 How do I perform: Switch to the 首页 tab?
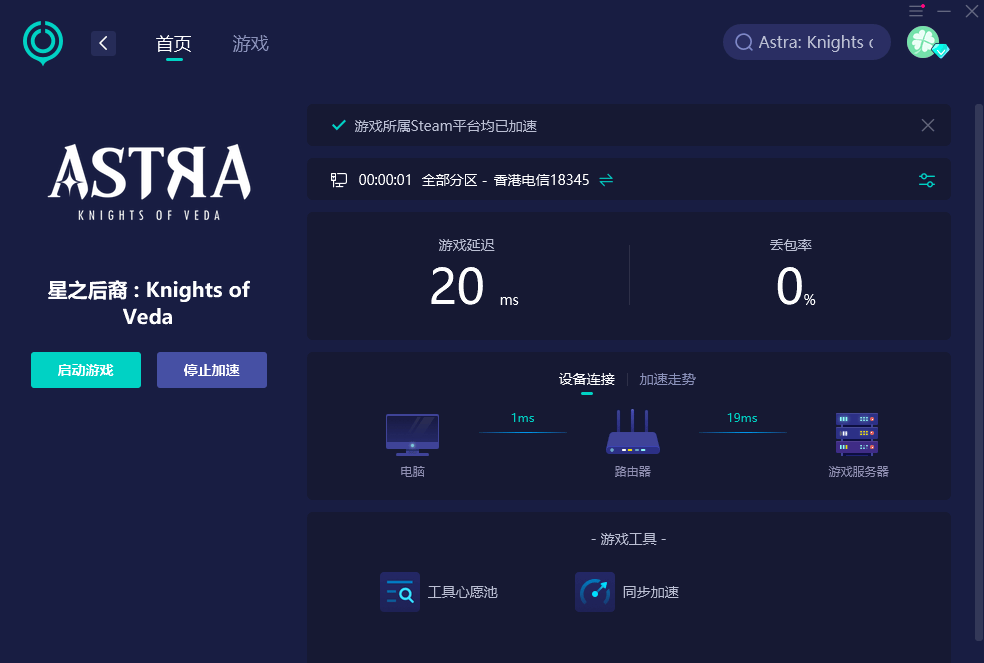pyautogui.click(x=174, y=43)
